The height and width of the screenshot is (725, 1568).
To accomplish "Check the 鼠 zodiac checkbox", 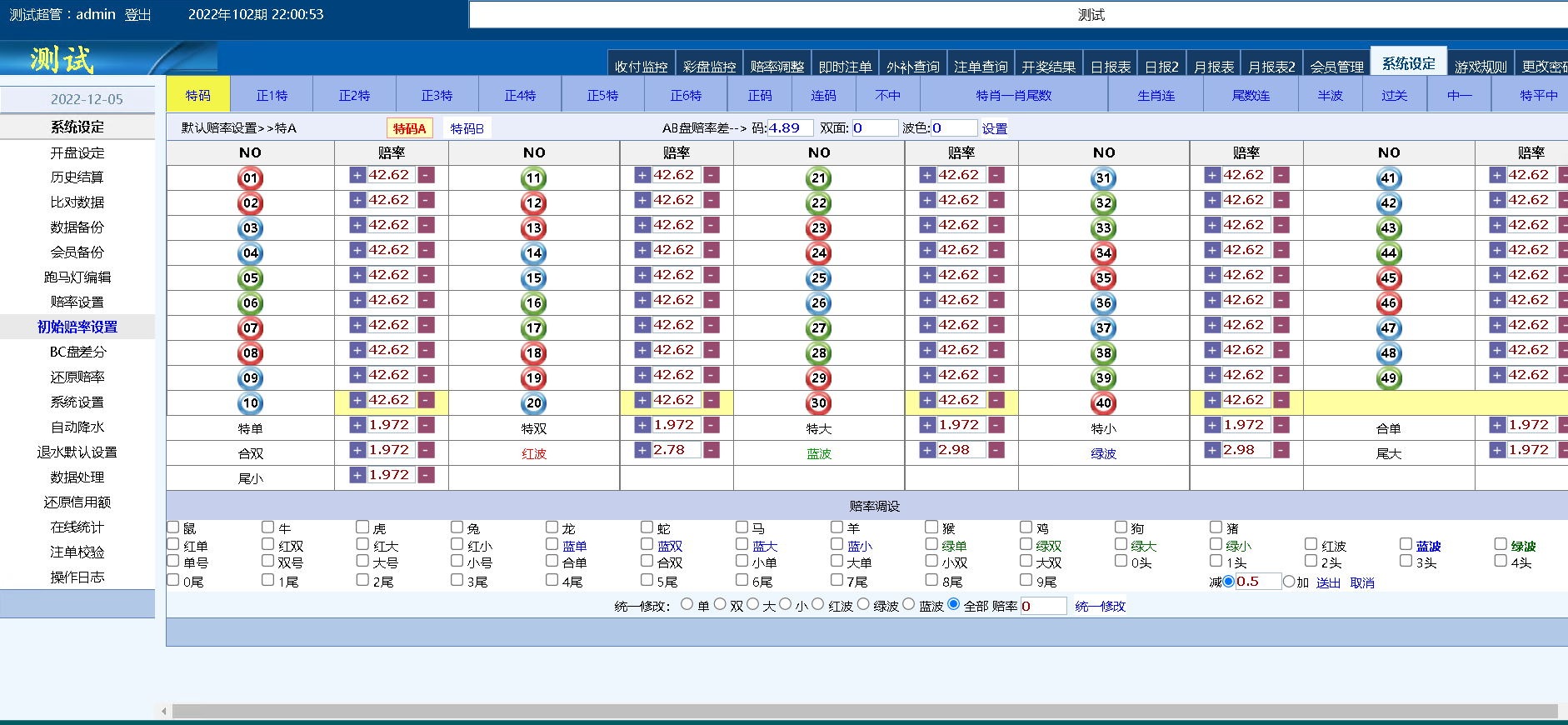I will click(x=173, y=527).
